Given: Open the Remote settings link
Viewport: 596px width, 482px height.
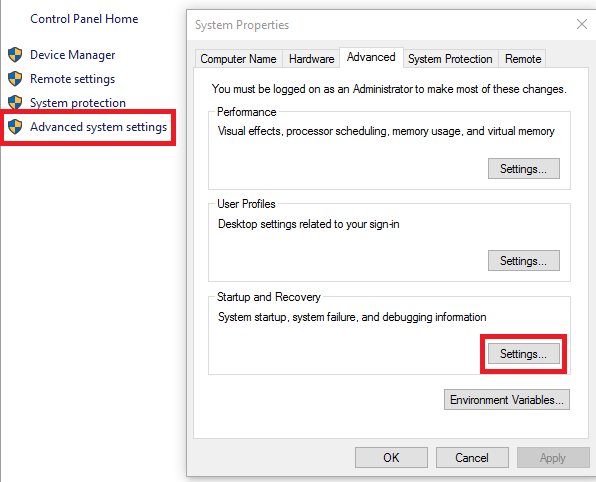Looking at the screenshot, I should point(73,79).
